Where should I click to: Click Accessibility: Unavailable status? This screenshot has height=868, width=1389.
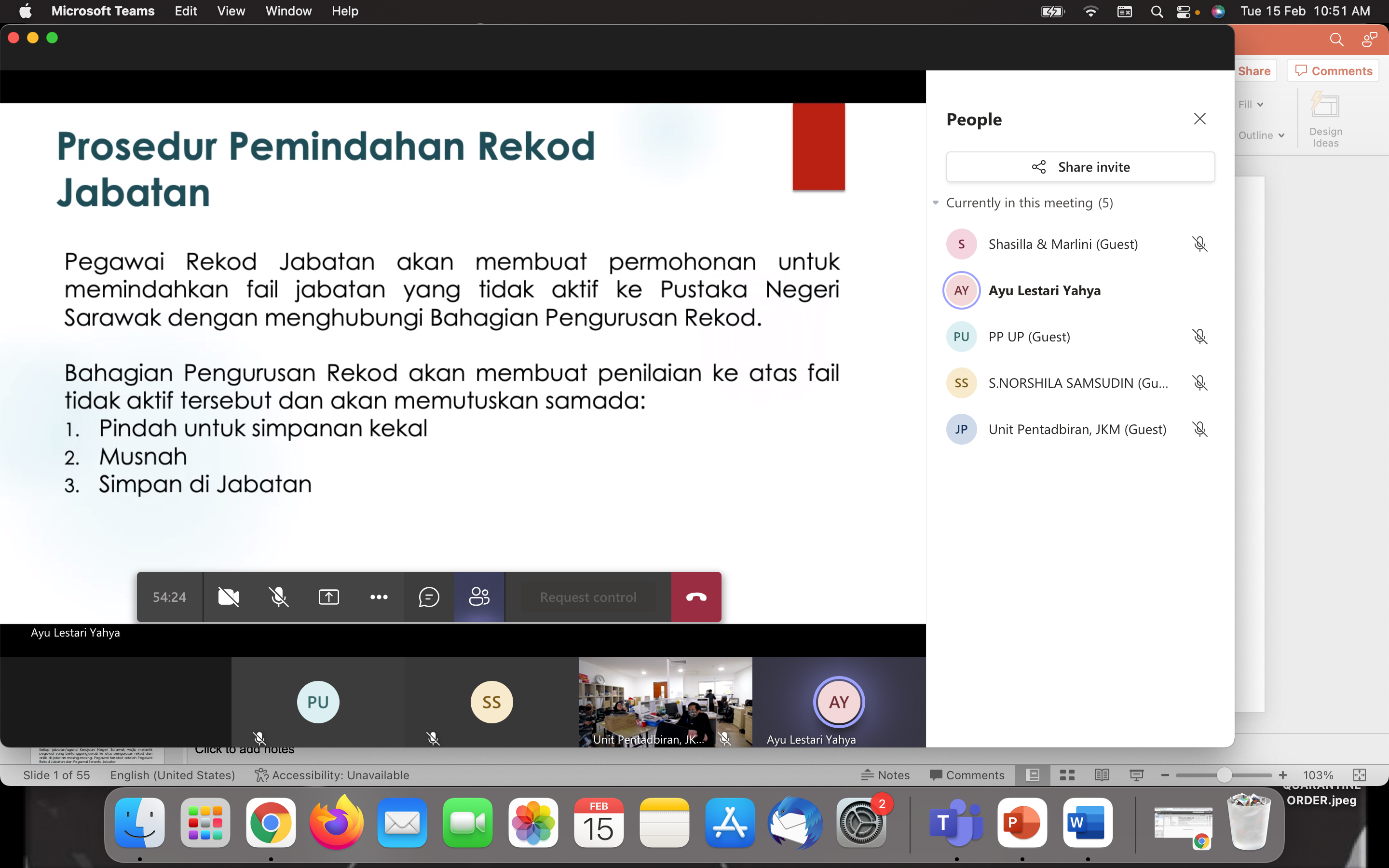332,775
